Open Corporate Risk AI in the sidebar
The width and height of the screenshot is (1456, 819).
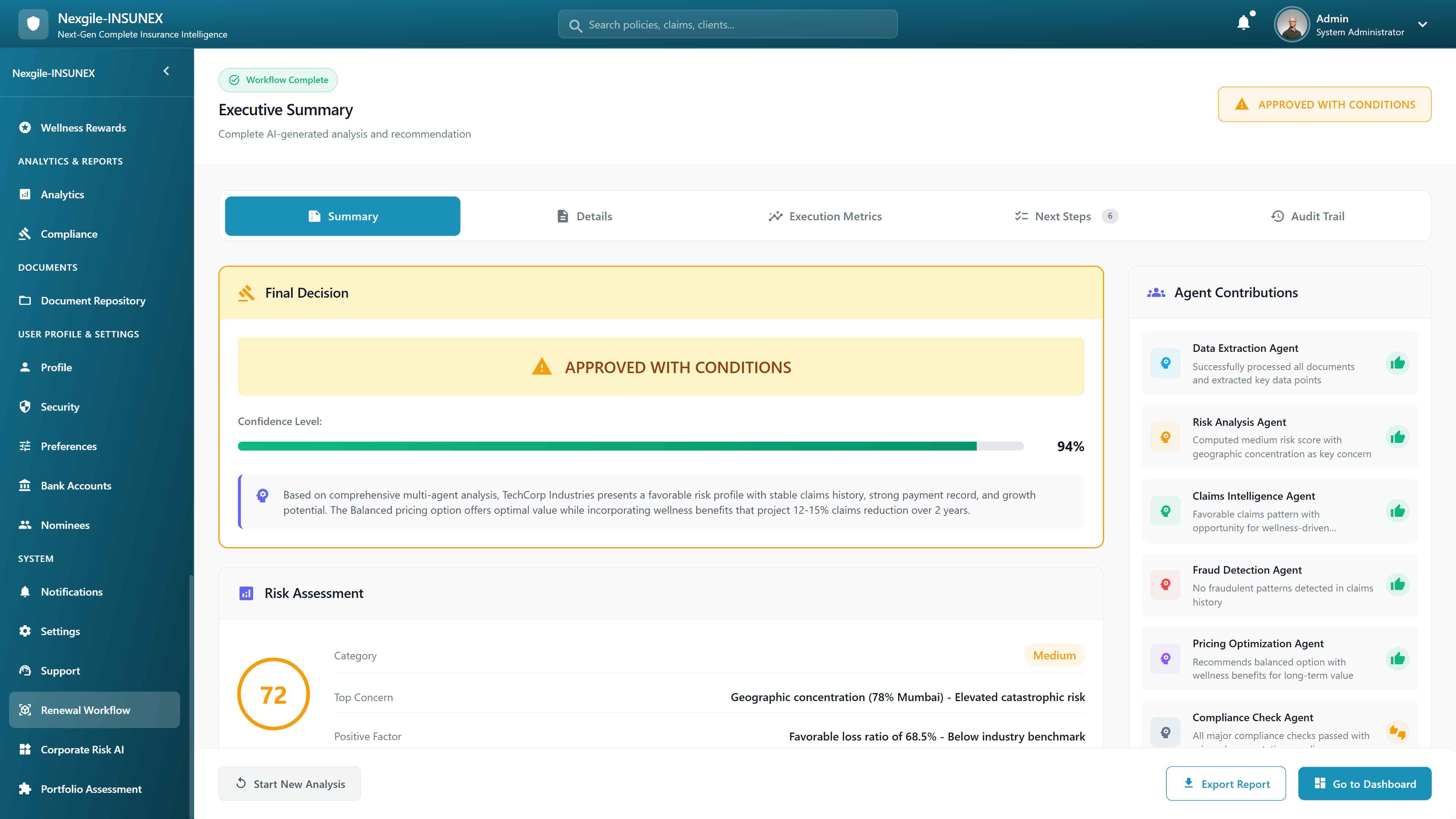point(82,750)
